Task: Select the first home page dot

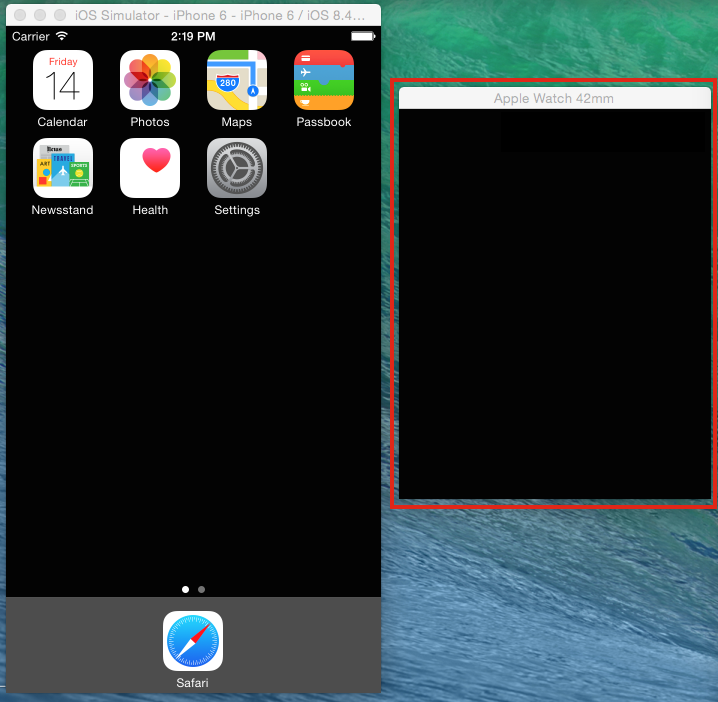Action: click(185, 589)
